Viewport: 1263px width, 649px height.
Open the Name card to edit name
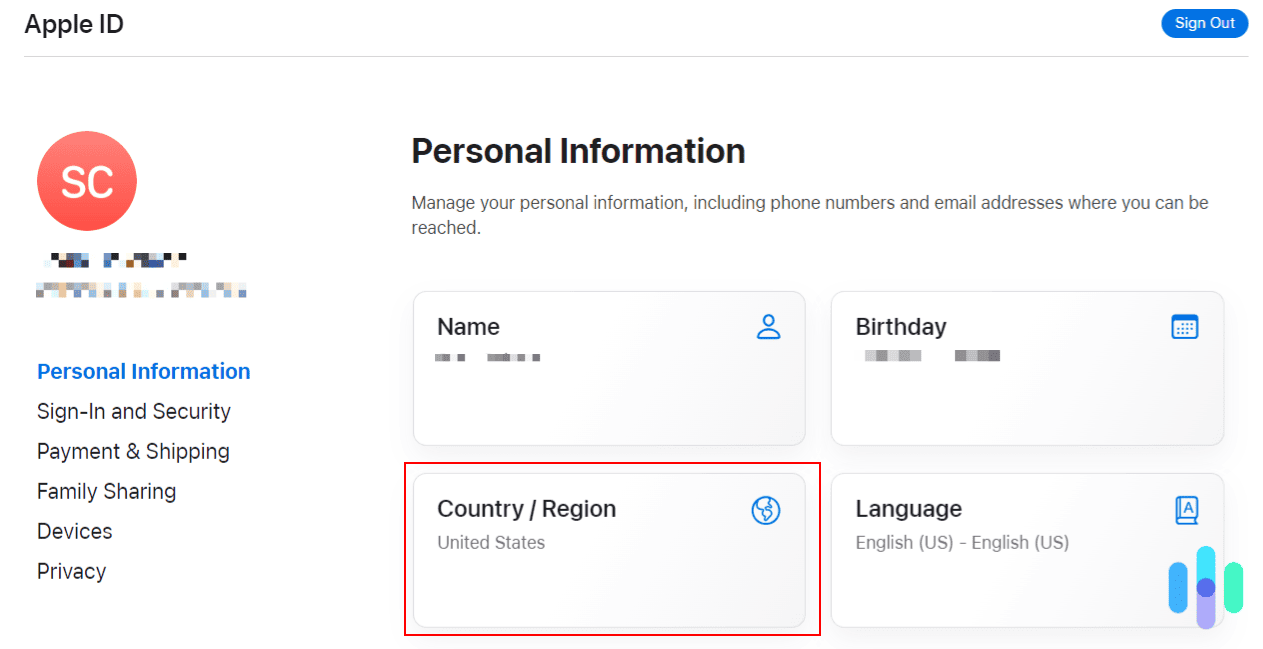(x=609, y=368)
